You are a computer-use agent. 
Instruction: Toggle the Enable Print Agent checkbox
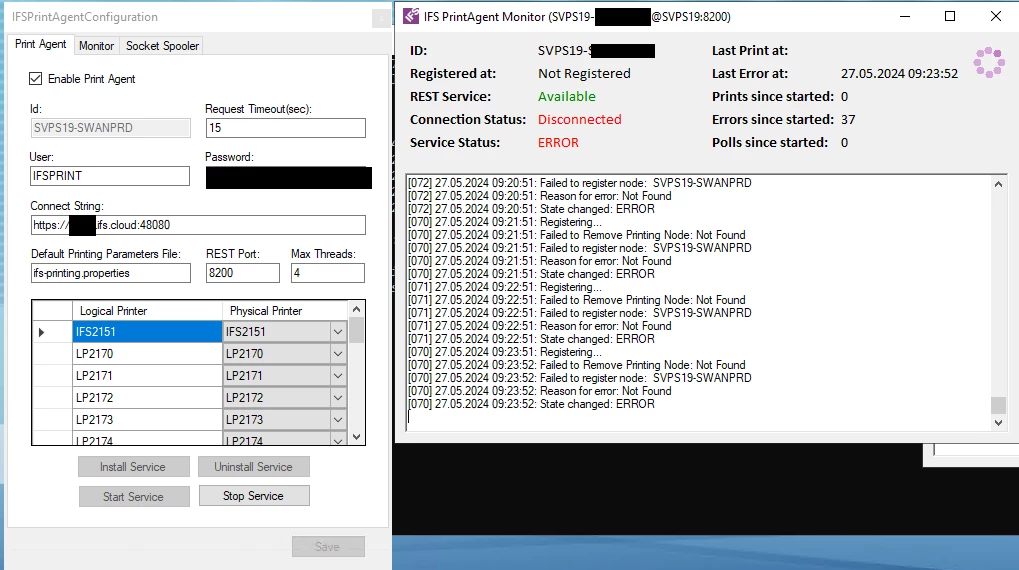[x=35, y=79]
